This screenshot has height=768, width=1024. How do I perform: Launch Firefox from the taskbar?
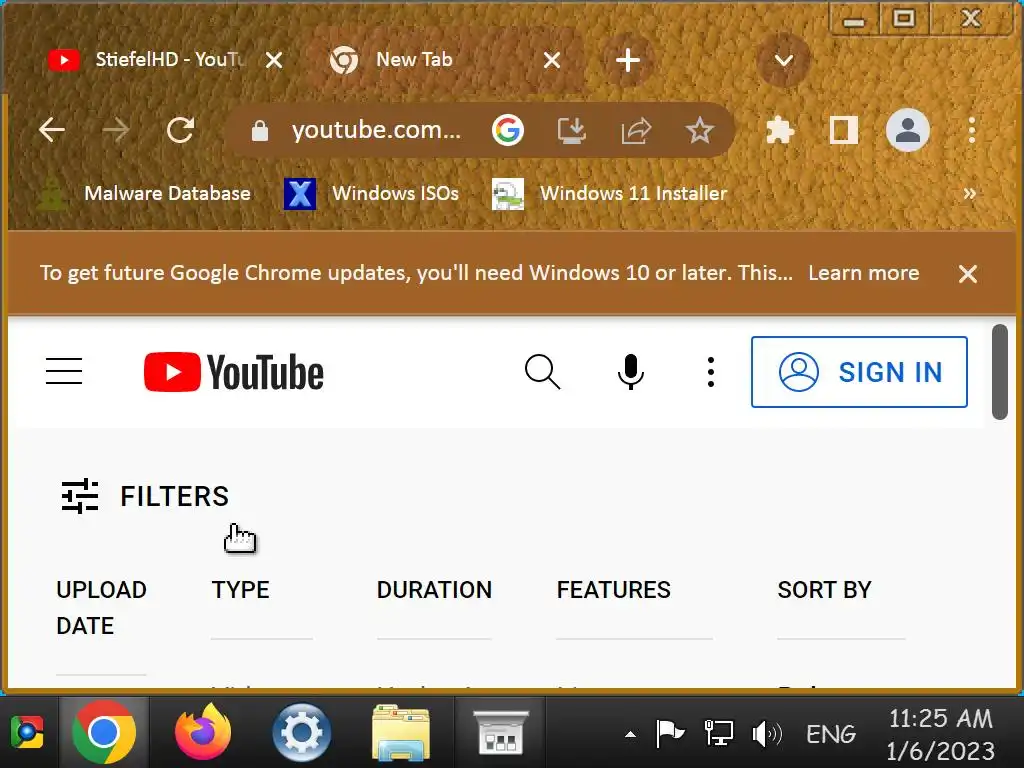pyautogui.click(x=203, y=732)
